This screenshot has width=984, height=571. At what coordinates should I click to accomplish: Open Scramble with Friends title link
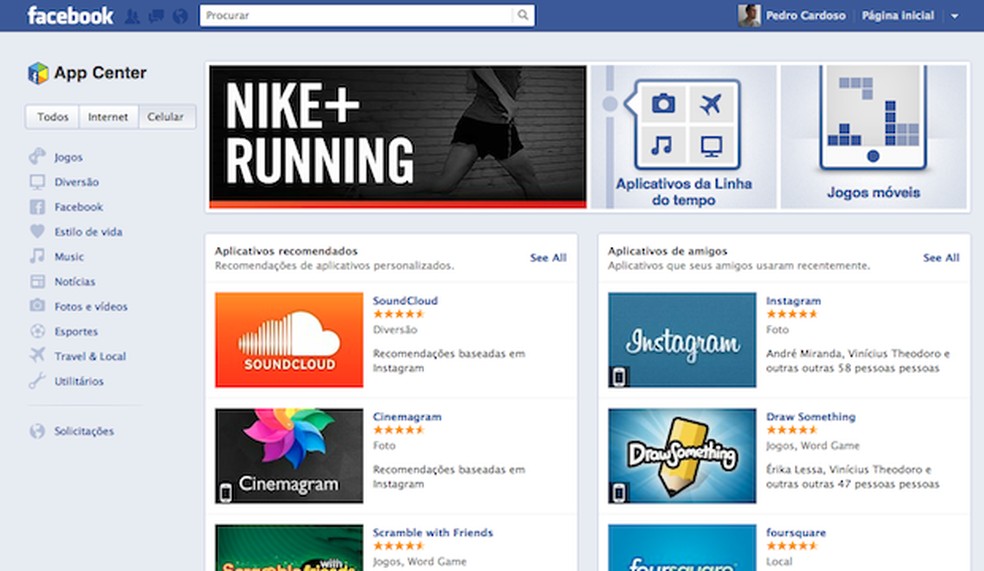[433, 533]
